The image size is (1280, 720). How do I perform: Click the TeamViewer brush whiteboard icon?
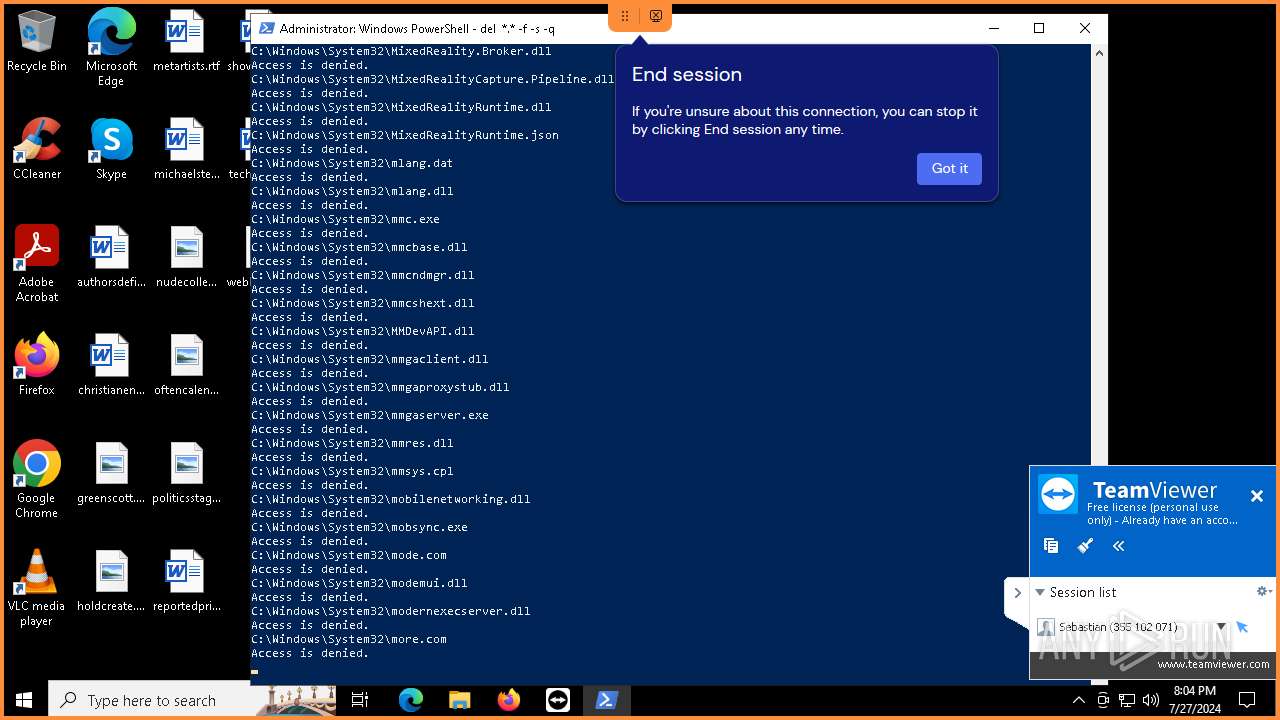[x=1085, y=546]
